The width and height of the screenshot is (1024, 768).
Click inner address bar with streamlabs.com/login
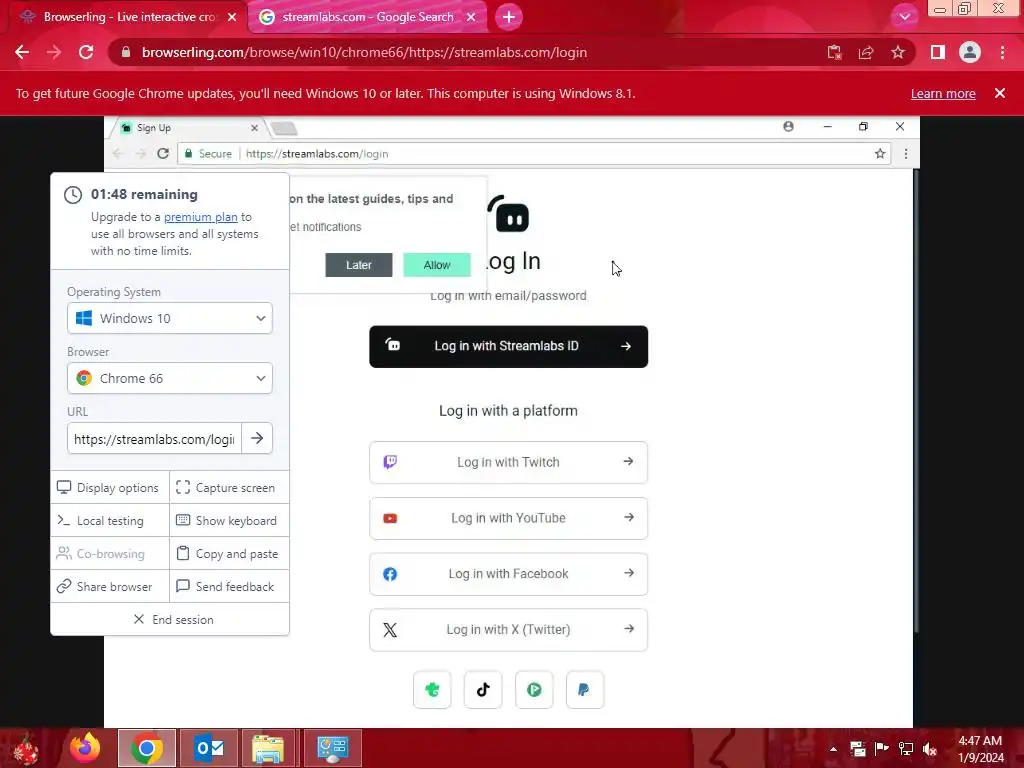tap(534, 153)
